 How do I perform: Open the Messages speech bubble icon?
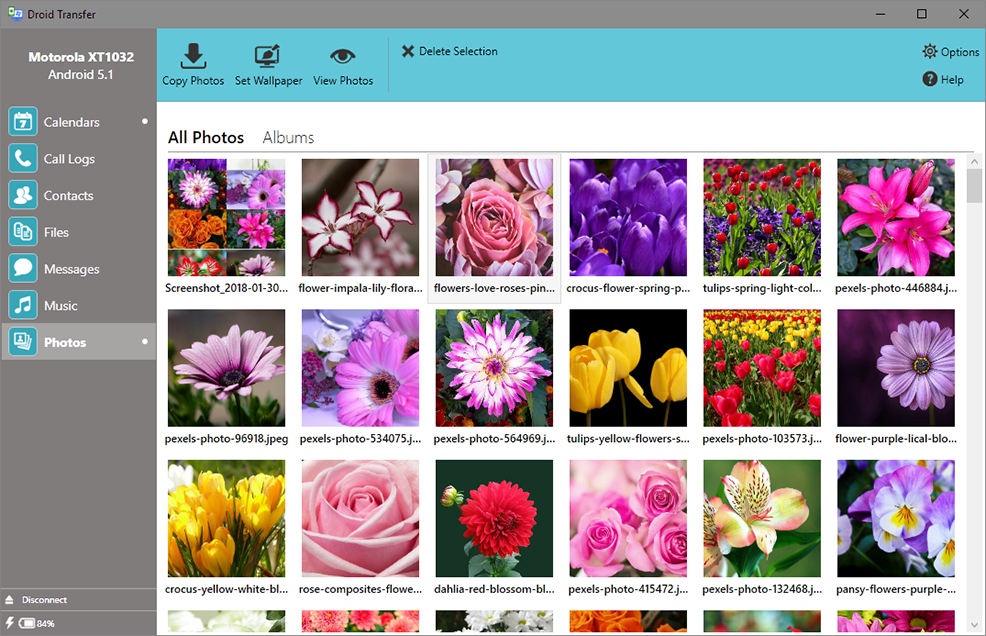tap(23, 269)
